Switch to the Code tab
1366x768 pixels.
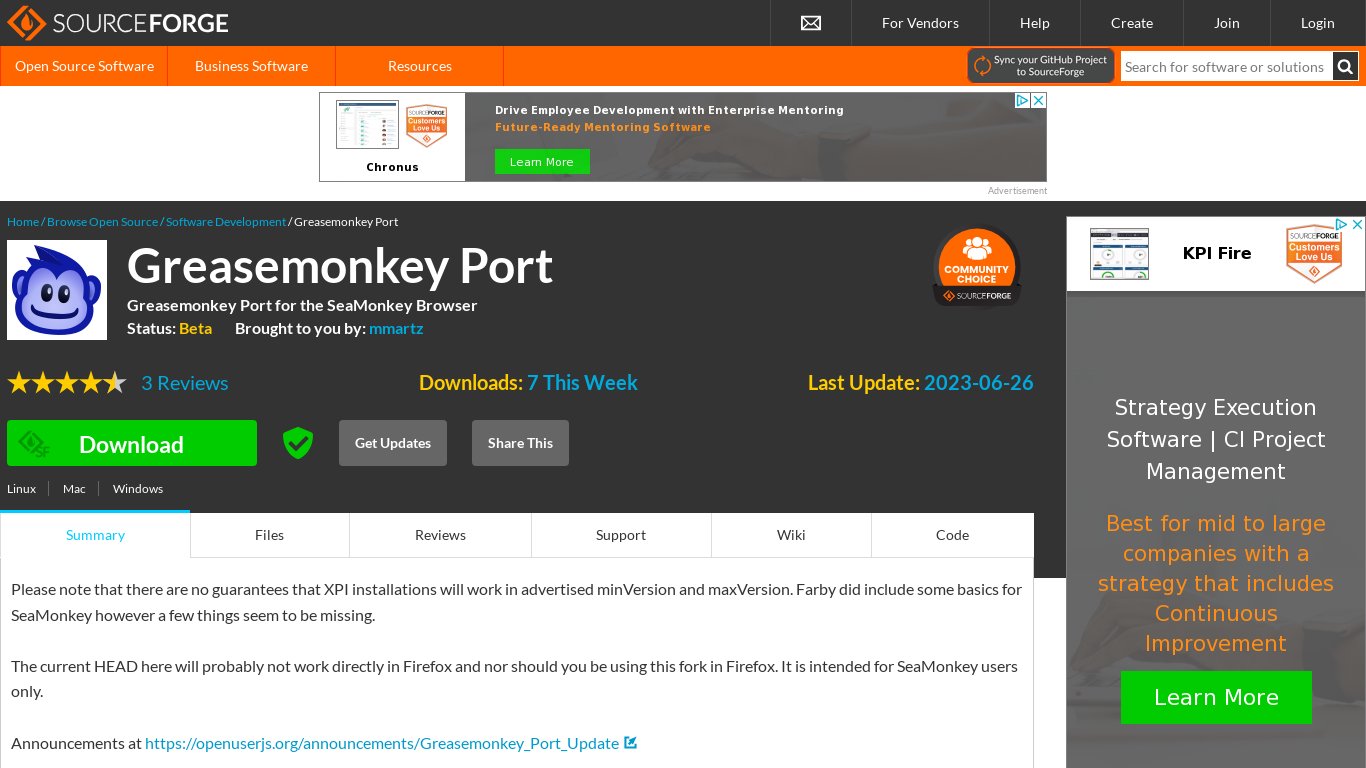tap(953, 535)
